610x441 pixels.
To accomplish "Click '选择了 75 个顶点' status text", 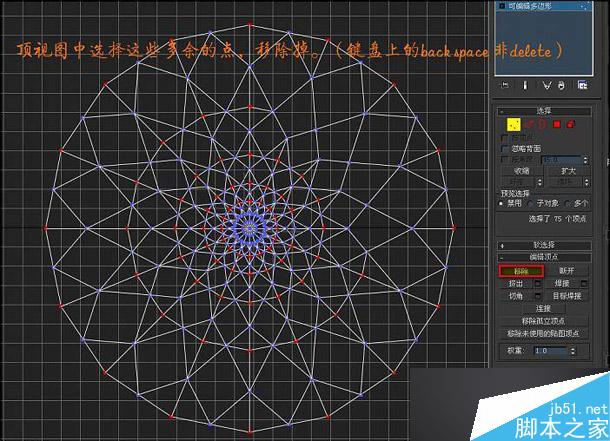I will click(557, 219).
